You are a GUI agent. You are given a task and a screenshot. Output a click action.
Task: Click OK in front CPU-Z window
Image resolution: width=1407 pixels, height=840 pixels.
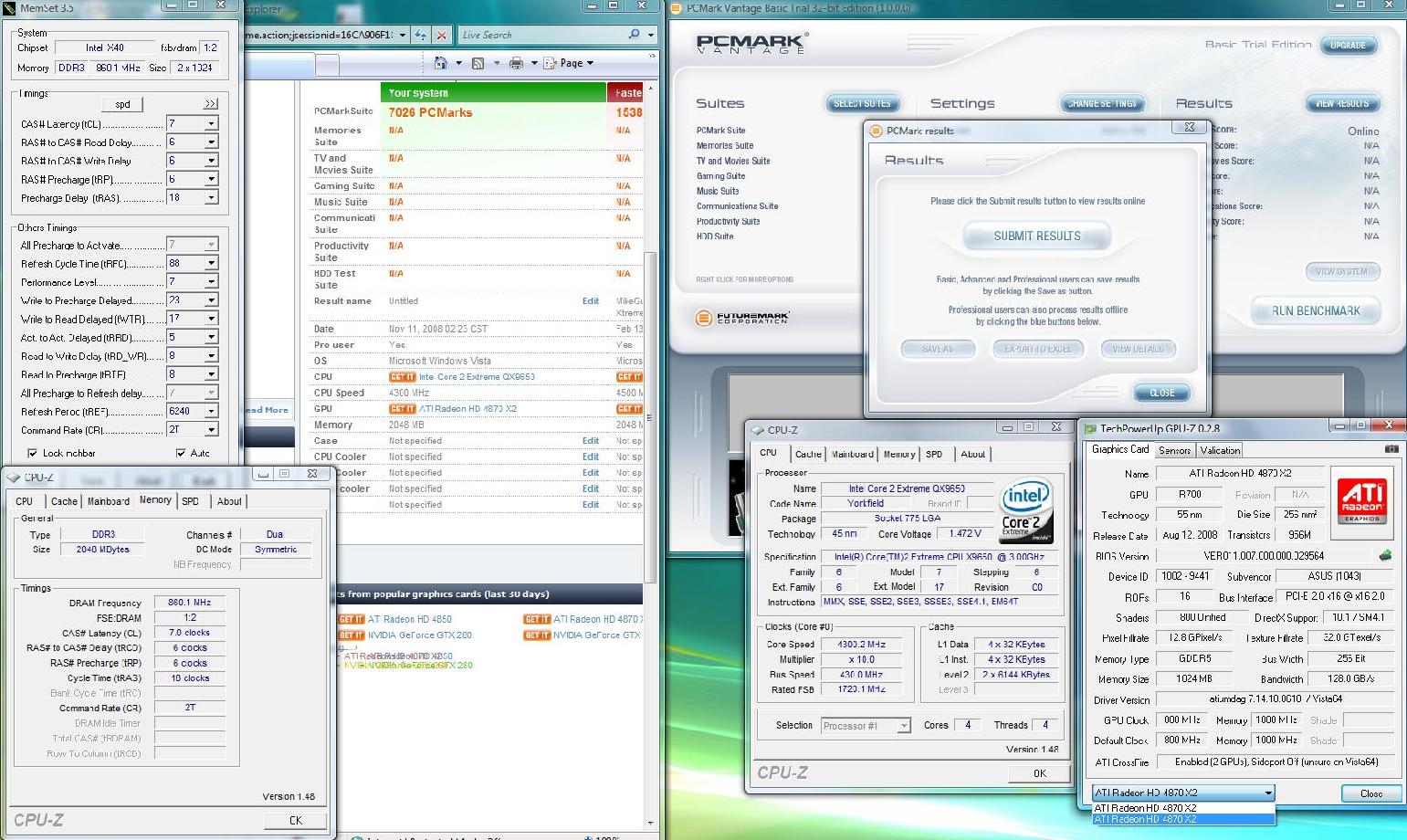1039,773
